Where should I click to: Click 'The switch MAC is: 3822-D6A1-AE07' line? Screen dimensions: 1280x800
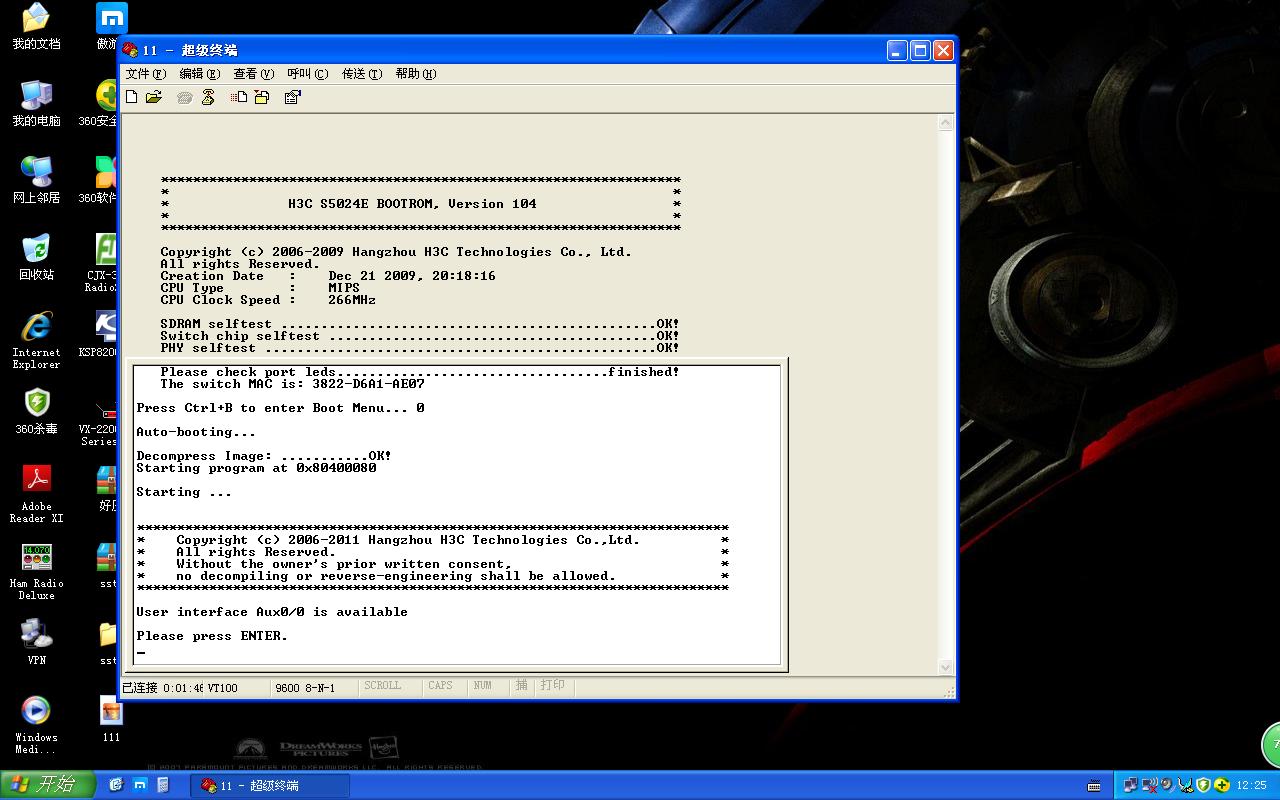292,384
